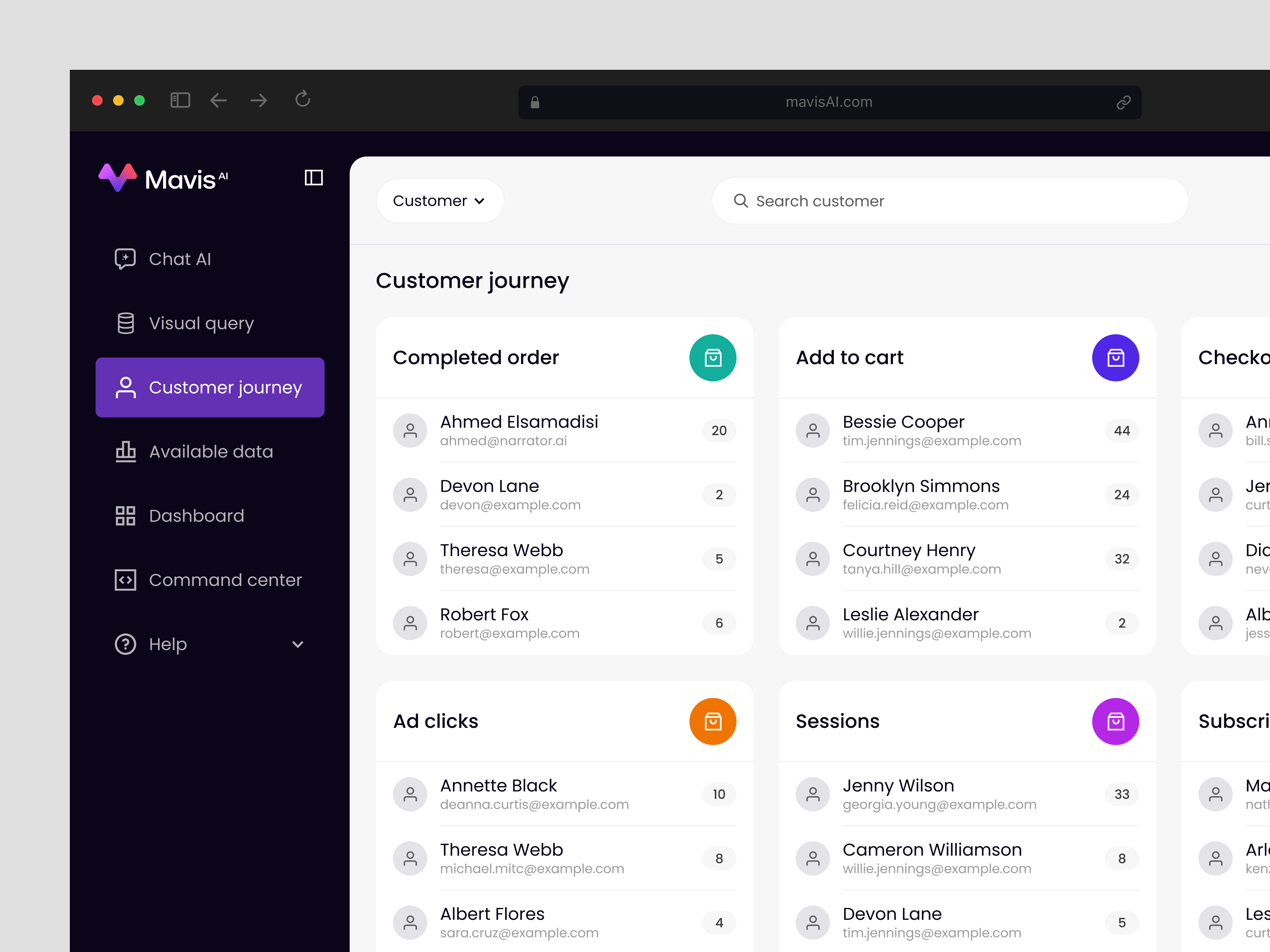
Task: Click Ahmed Elsamadisi's avatar icon
Action: pyautogui.click(x=410, y=430)
